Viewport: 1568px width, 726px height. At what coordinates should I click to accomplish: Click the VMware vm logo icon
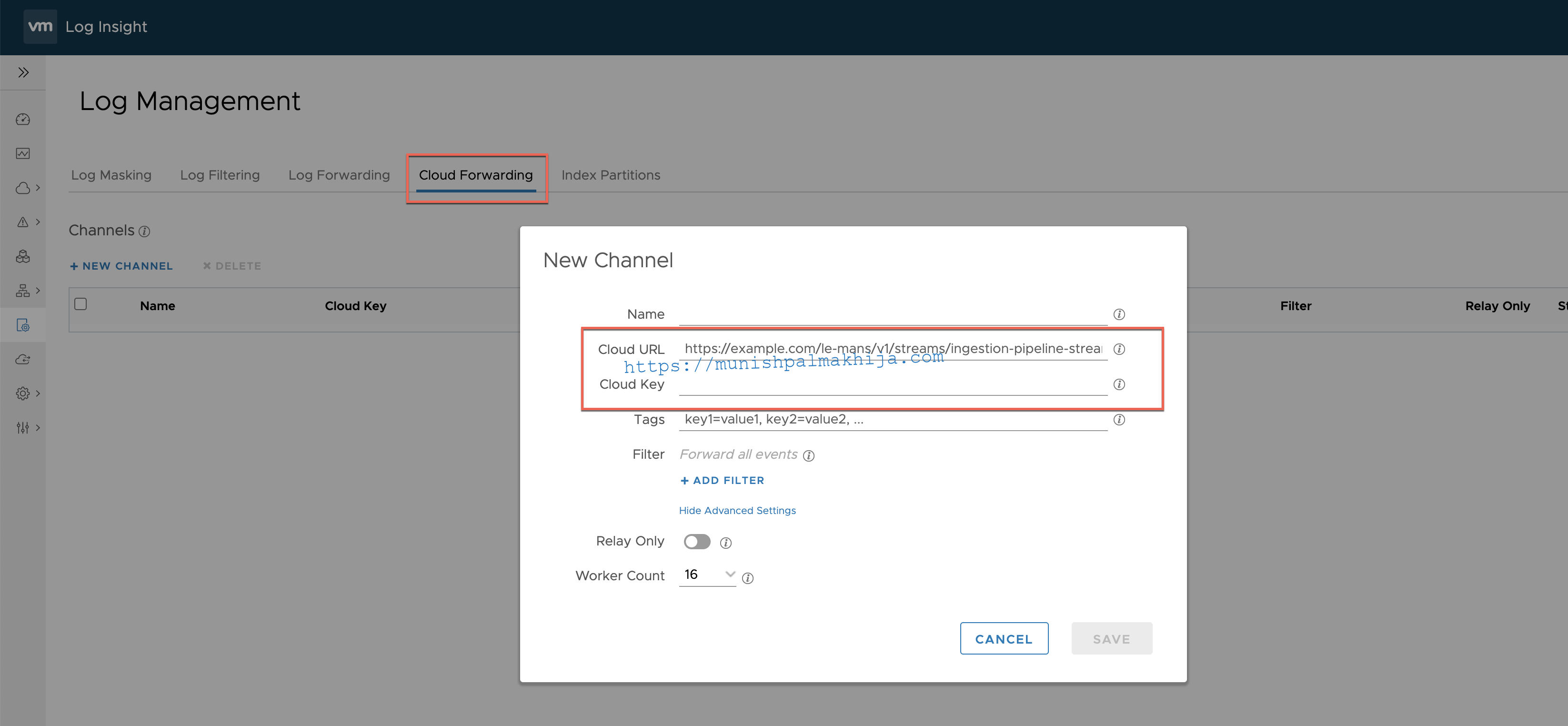click(40, 26)
